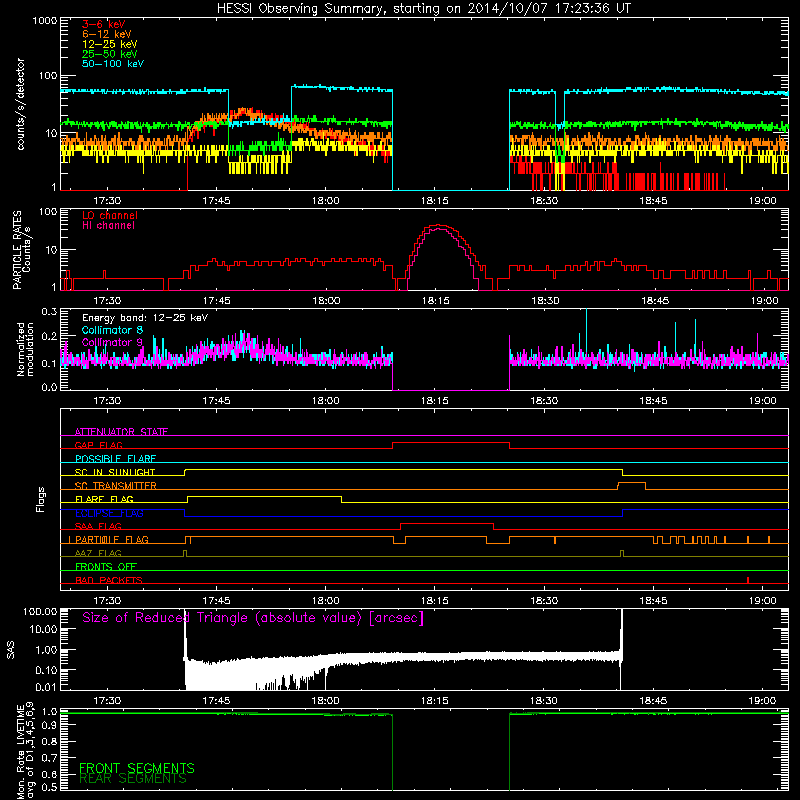
Task: Click the Normalized modulation axis label
Action: click(25, 349)
